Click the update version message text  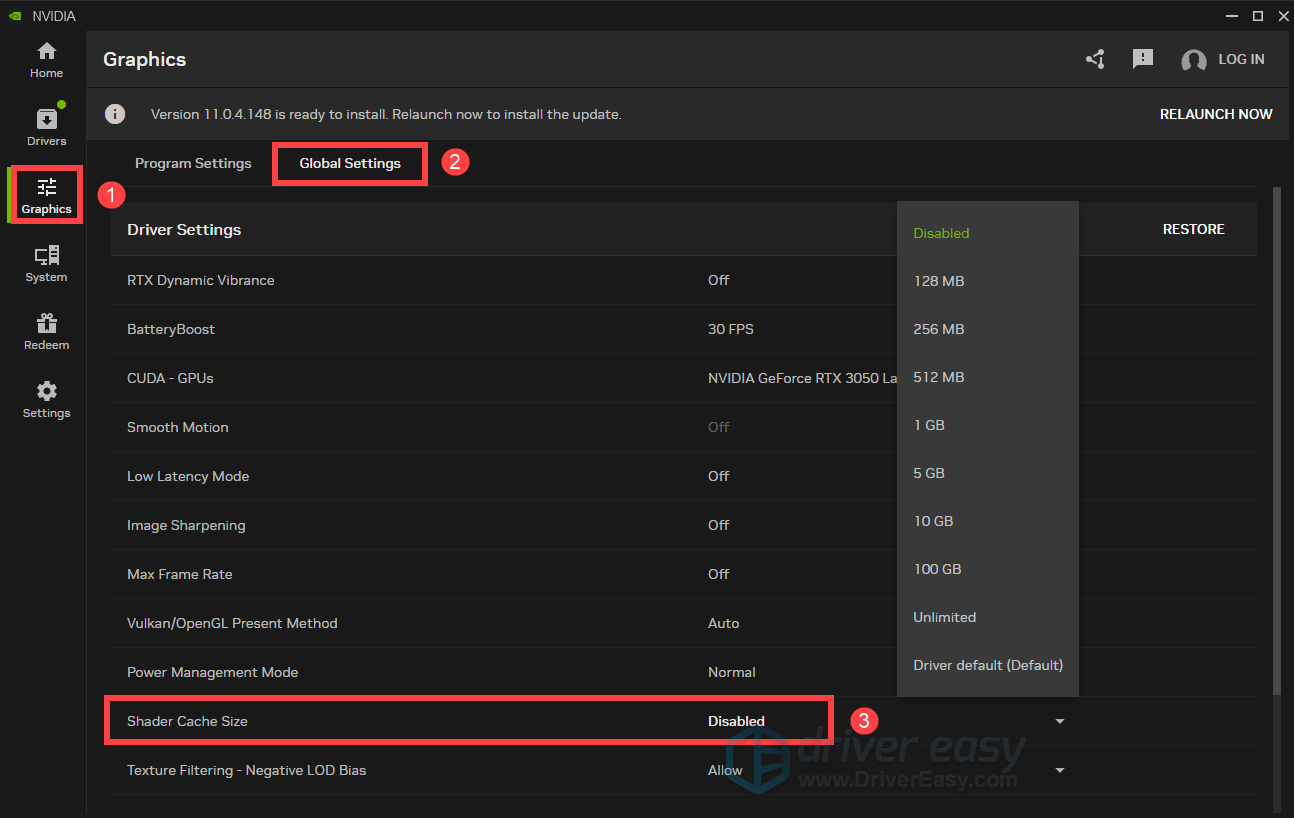pyautogui.click(x=386, y=114)
